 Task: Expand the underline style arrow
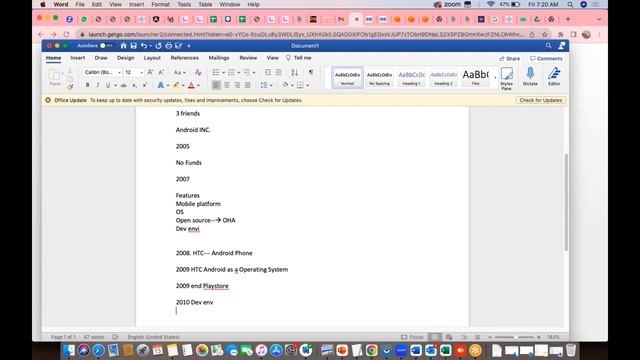[116, 86]
